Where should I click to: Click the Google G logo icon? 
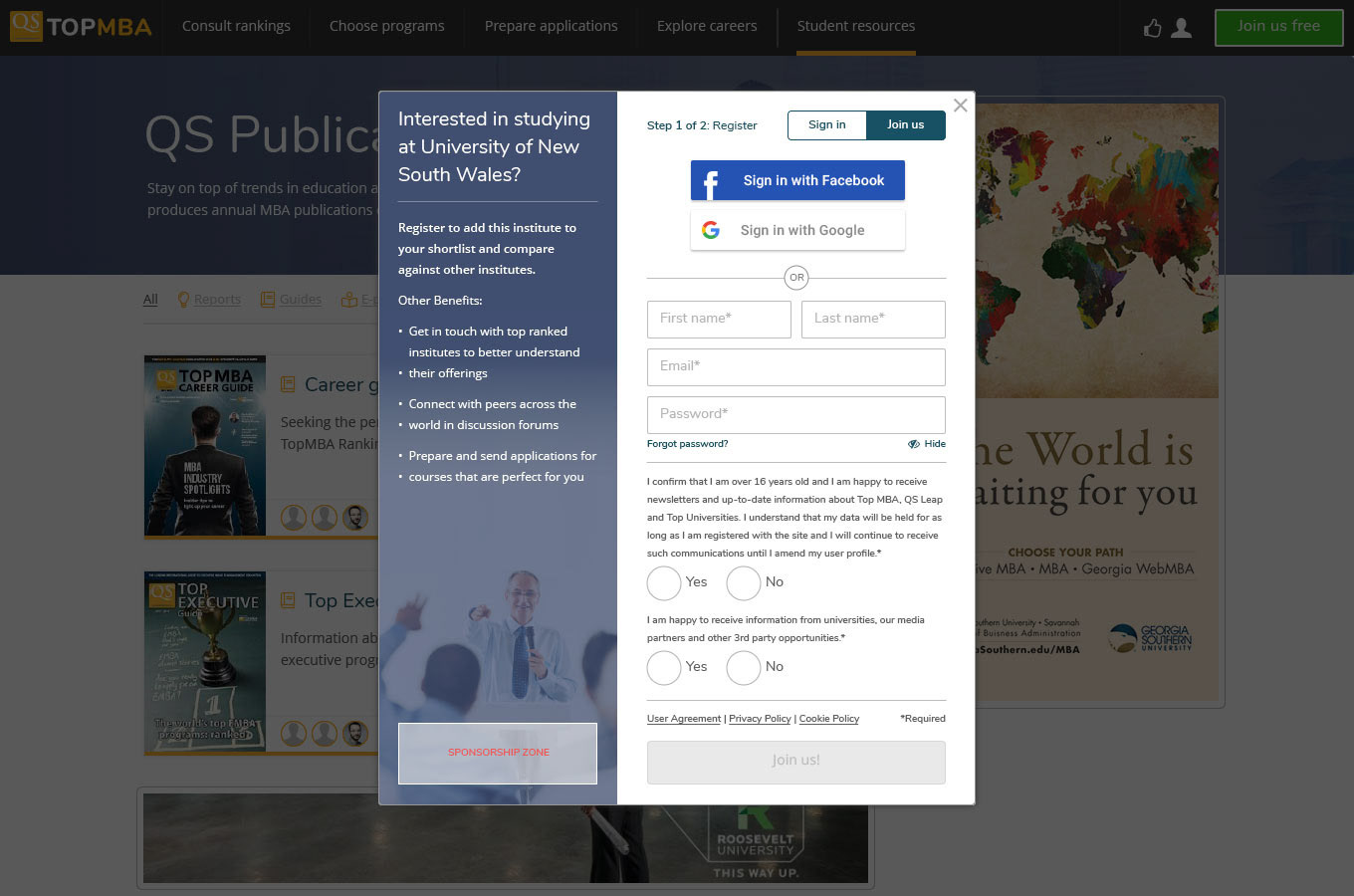coord(711,230)
